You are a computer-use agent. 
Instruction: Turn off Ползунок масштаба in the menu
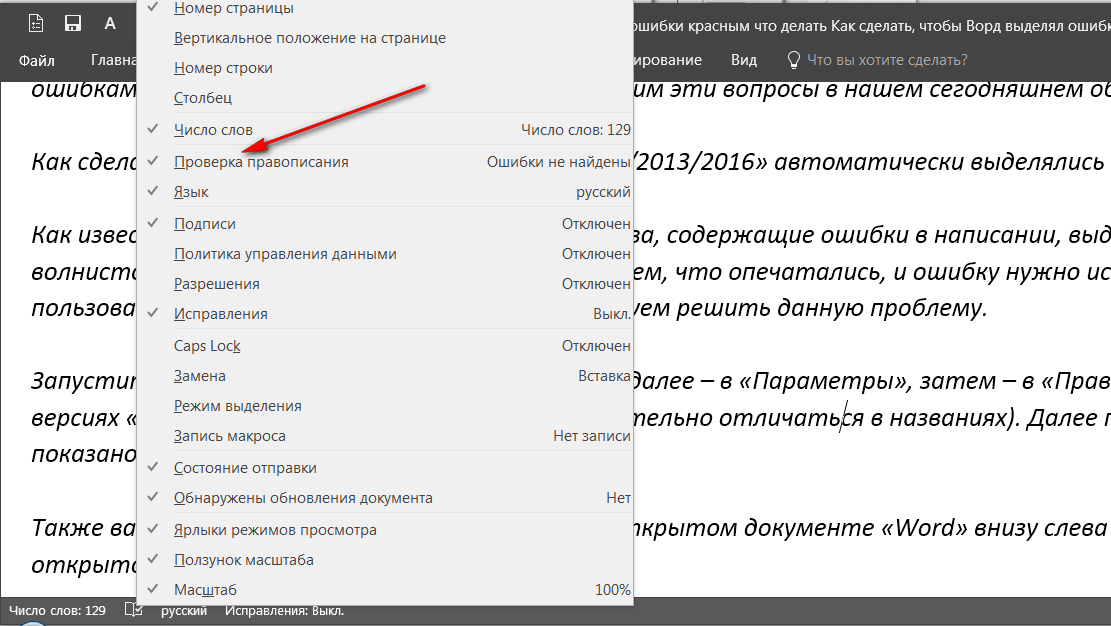tap(243, 560)
